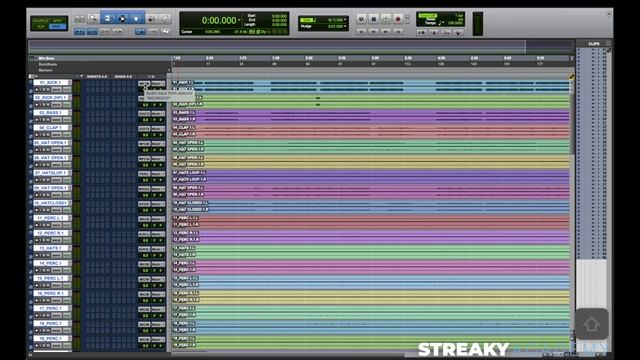Click the highlighted Grid edit mode
The image size is (640, 360).
(58, 27)
